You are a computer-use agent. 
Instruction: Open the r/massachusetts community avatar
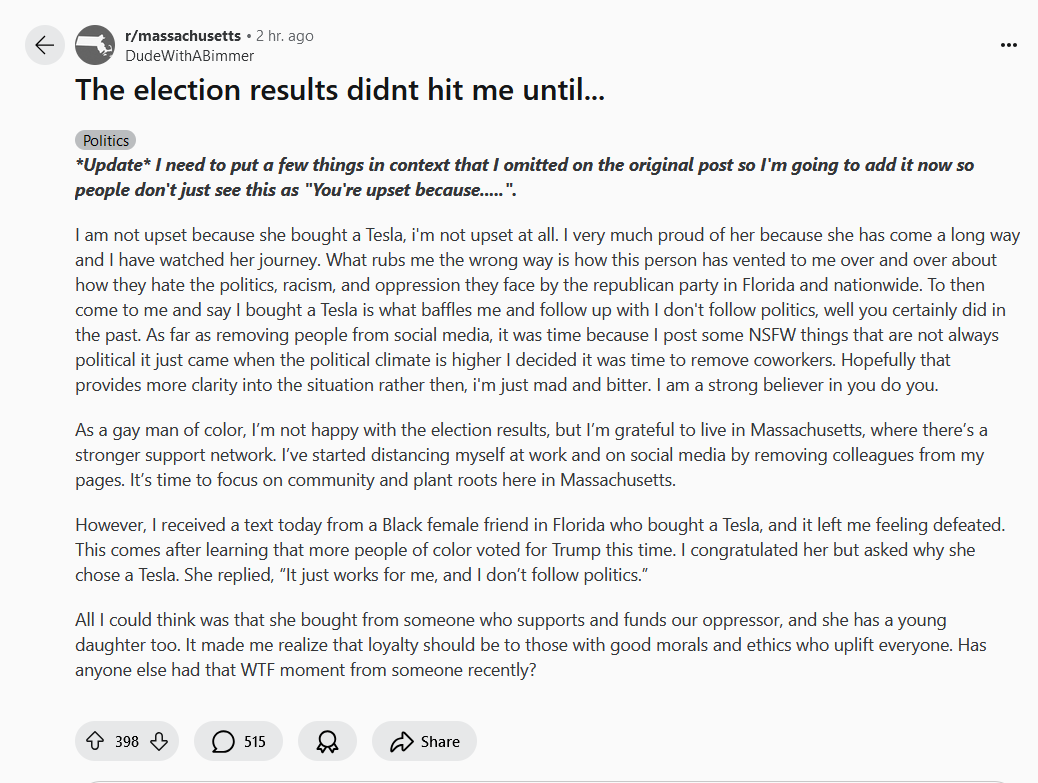pyautogui.click(x=94, y=45)
